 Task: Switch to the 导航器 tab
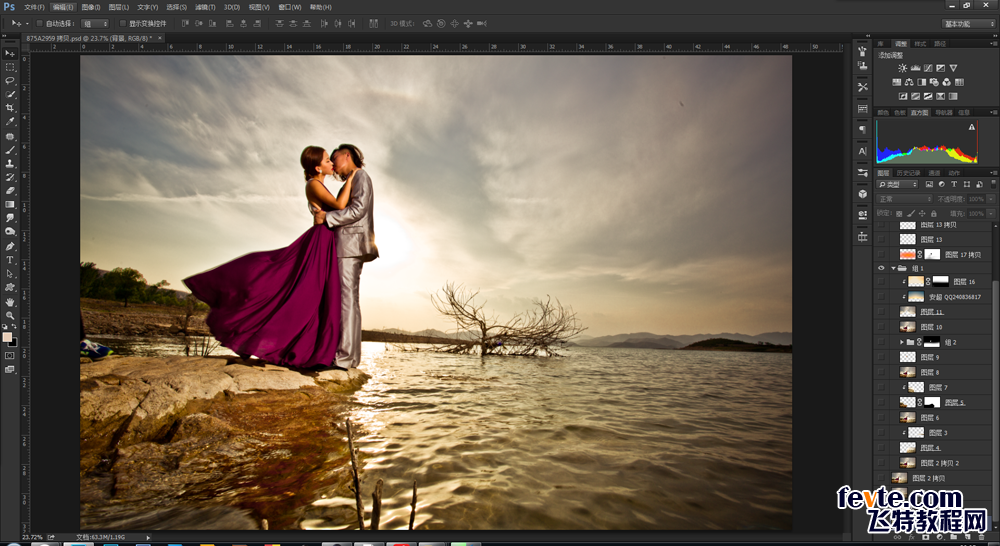coord(944,112)
